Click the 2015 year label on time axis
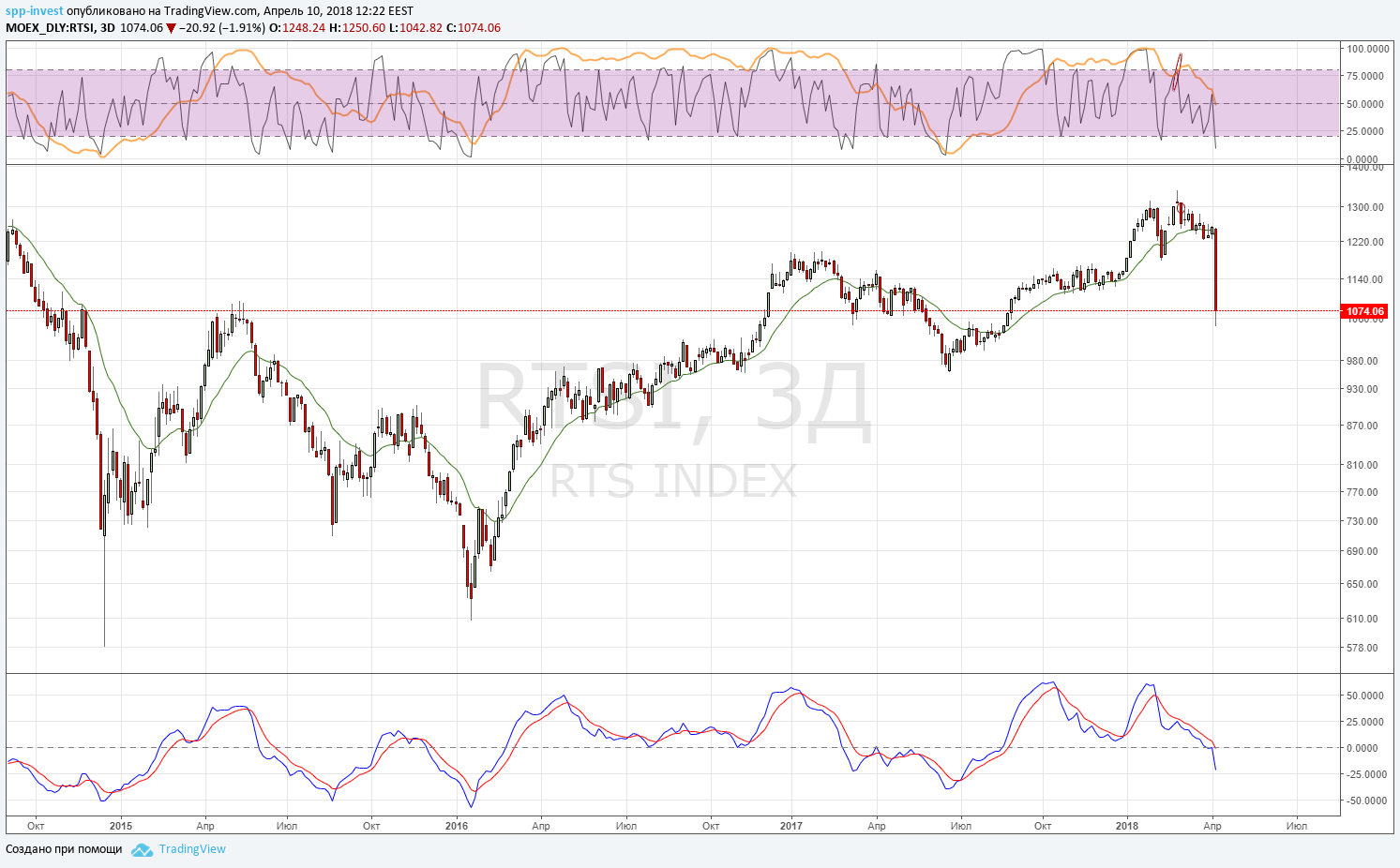This screenshot has height=868, width=1400. 121,826
